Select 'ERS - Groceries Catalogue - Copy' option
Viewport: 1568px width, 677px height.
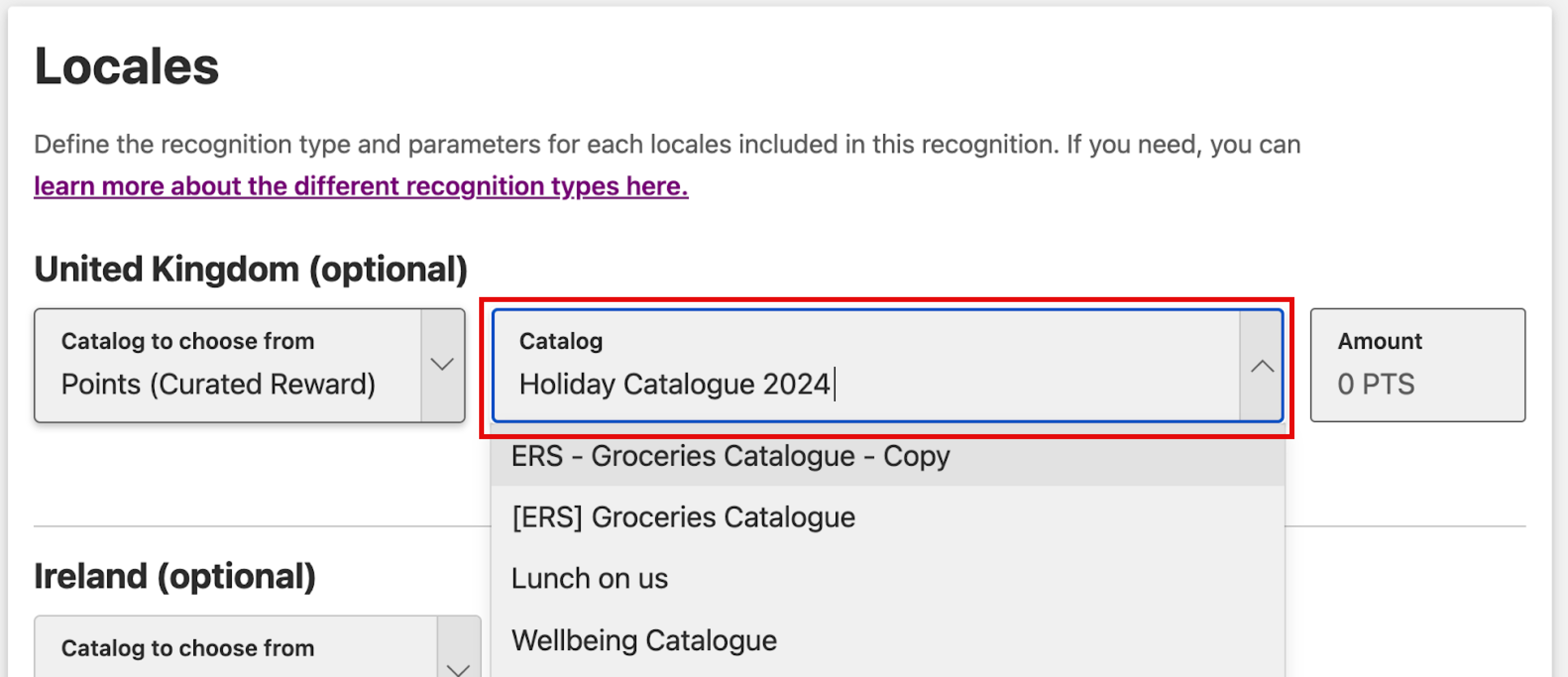(x=730, y=456)
